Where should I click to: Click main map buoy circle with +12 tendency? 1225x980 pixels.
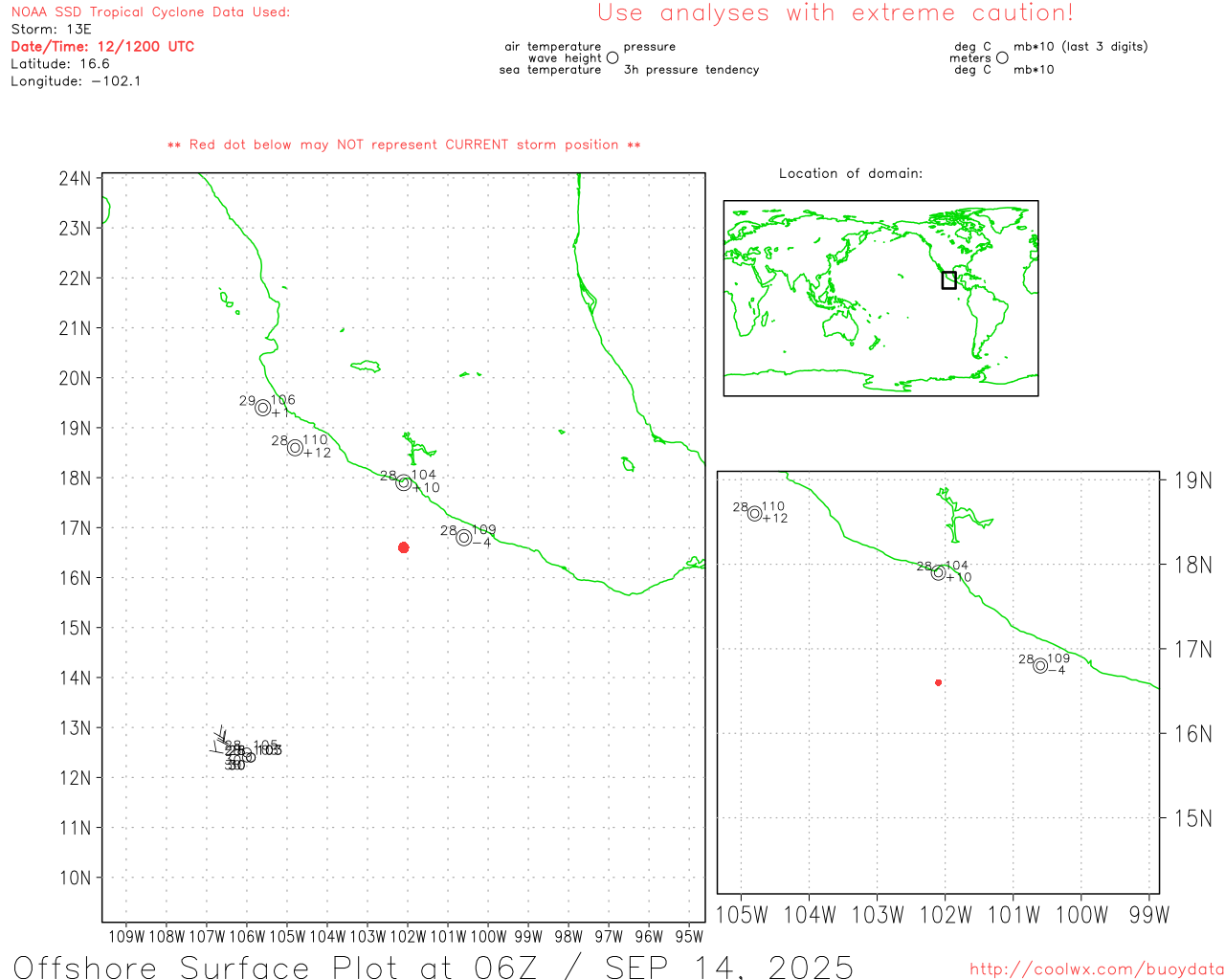point(295,448)
